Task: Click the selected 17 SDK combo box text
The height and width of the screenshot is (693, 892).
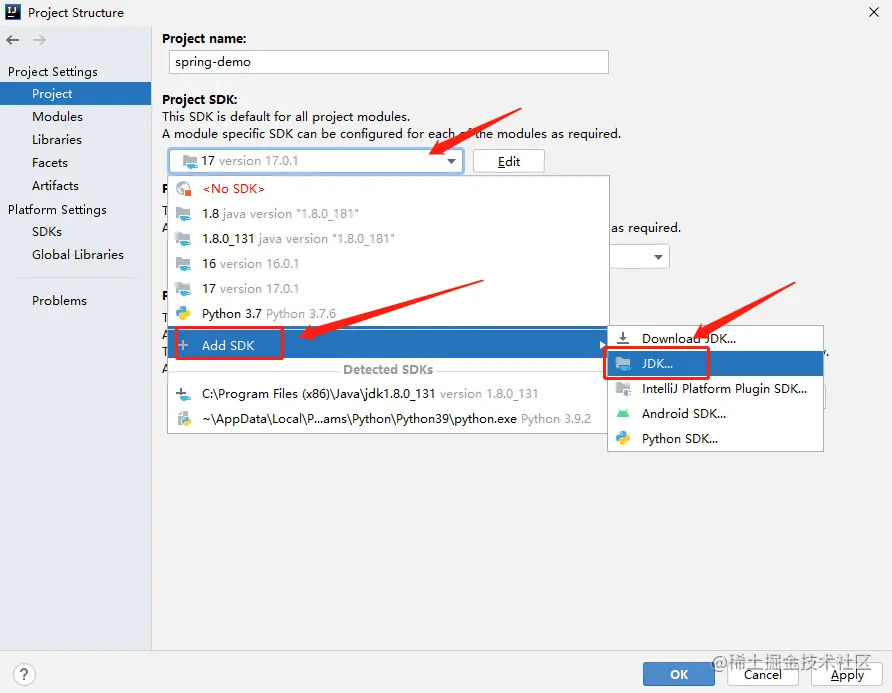Action: pos(250,161)
